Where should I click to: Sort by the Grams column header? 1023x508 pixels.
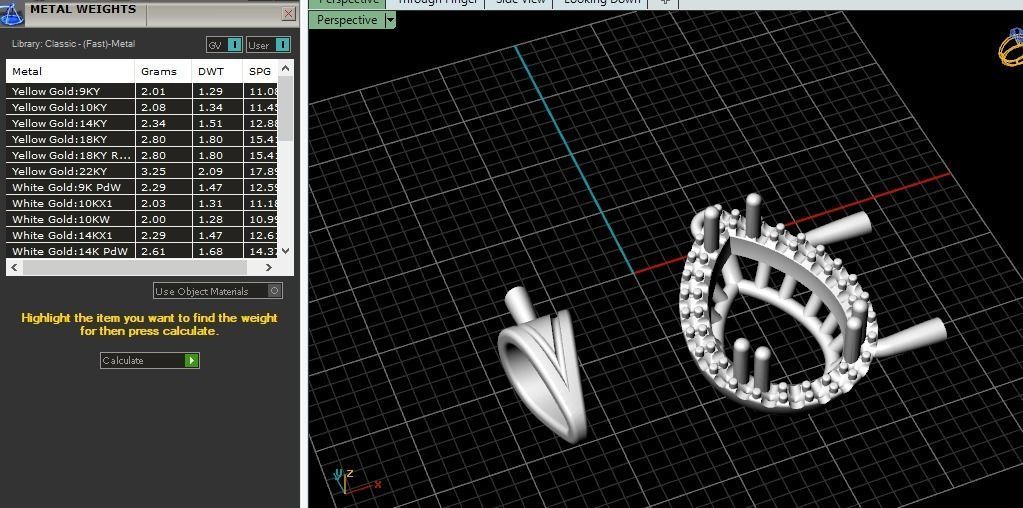[x=164, y=71]
